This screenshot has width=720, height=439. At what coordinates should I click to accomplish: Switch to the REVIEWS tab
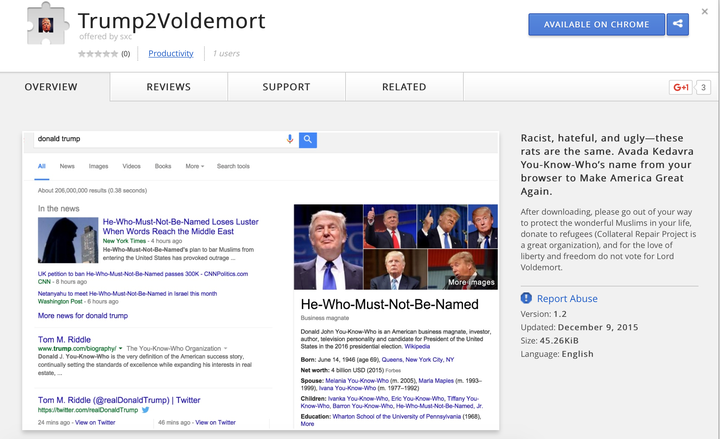169,87
